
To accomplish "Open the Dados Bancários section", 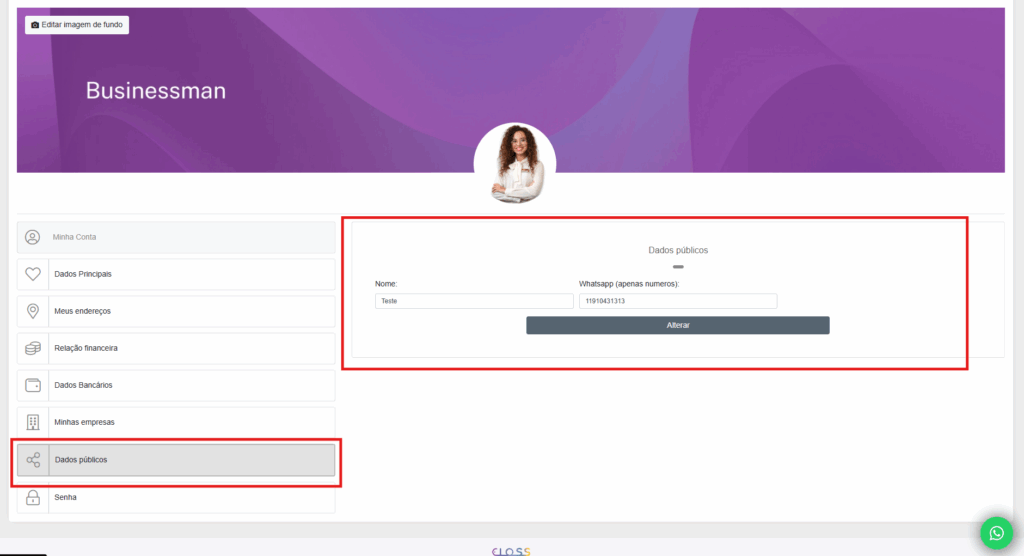I will 176,385.
